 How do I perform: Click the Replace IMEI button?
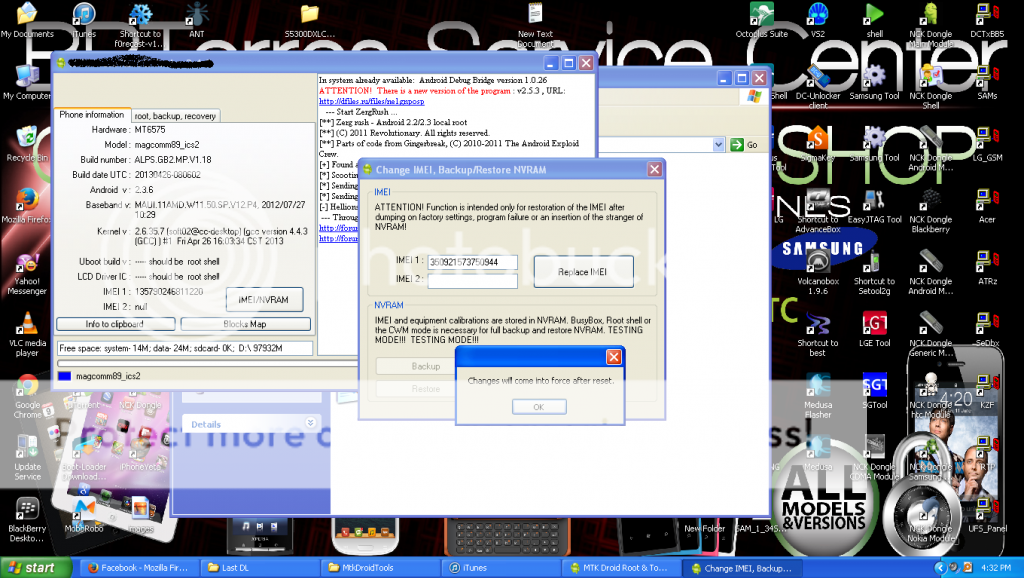pos(583,271)
